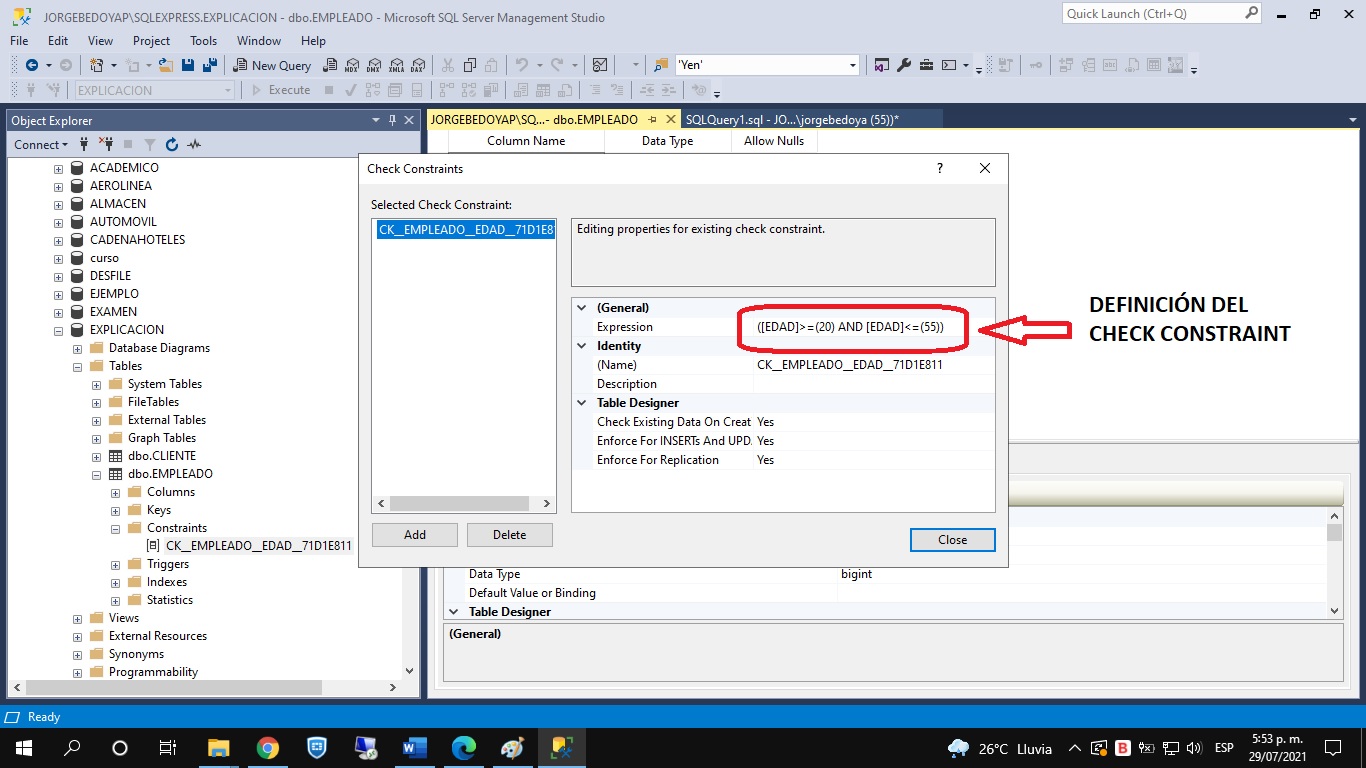Select the dbo.EMPLEADO table in the tree
1366x768 pixels.
click(x=170, y=474)
